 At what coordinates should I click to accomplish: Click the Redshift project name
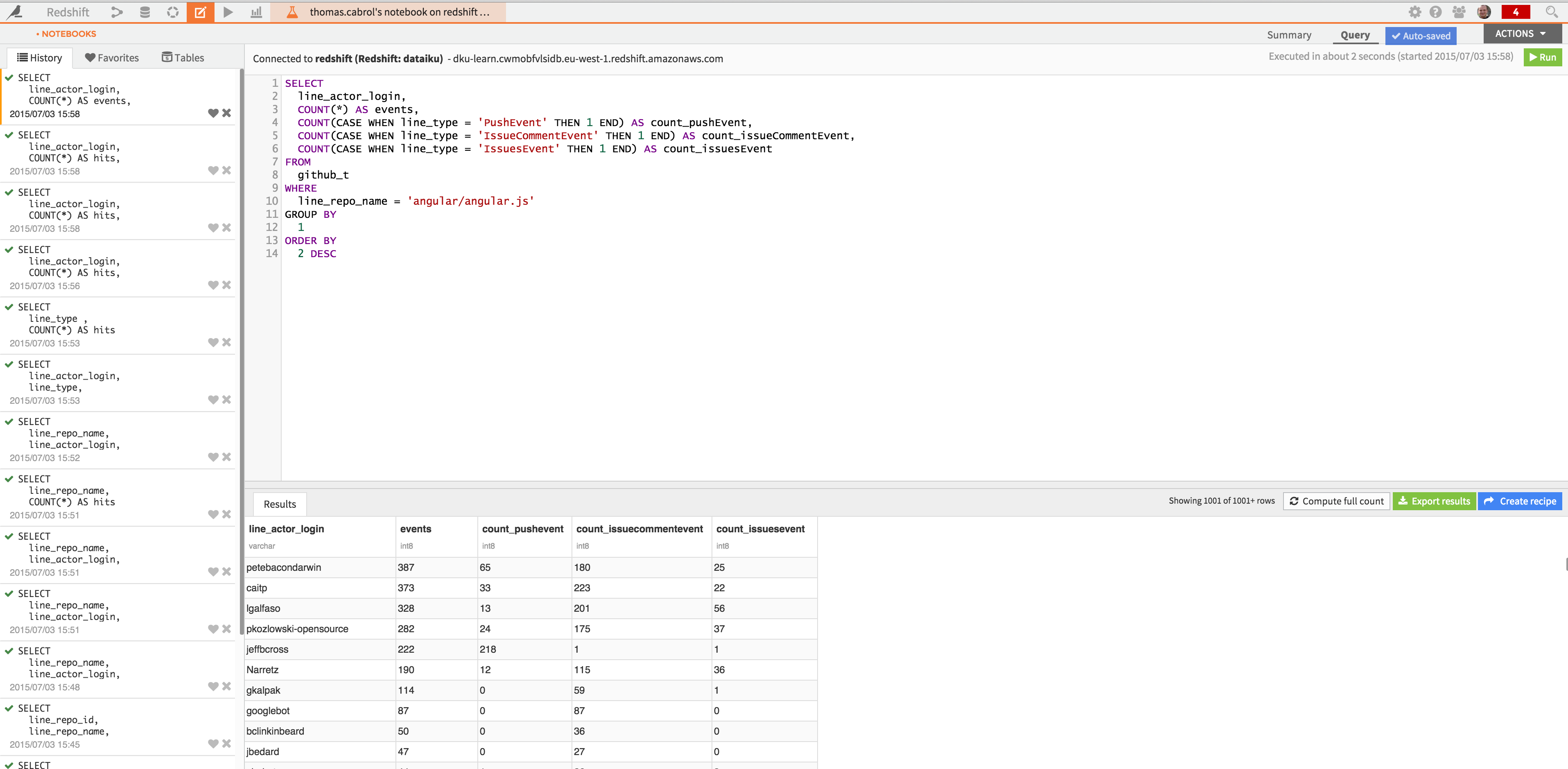click(68, 12)
